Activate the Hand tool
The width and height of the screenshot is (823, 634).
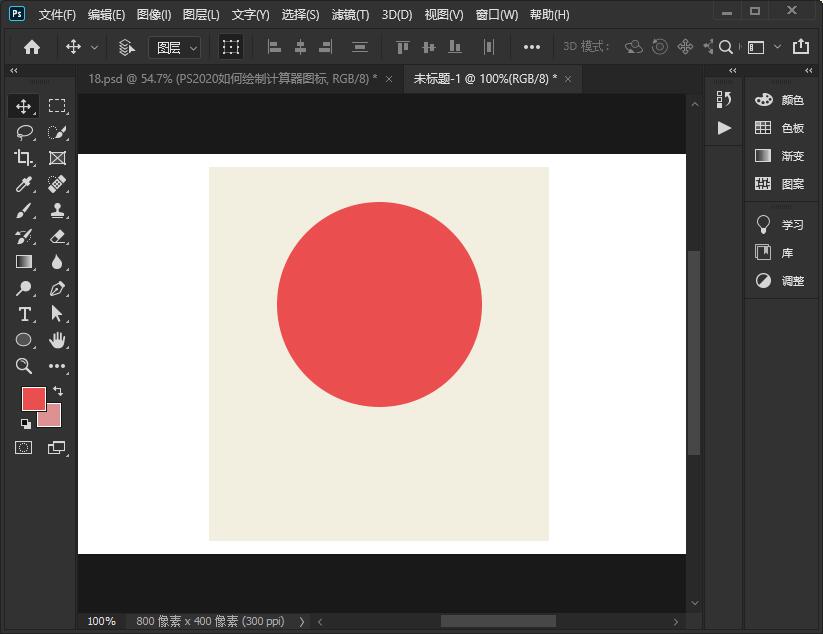57,340
